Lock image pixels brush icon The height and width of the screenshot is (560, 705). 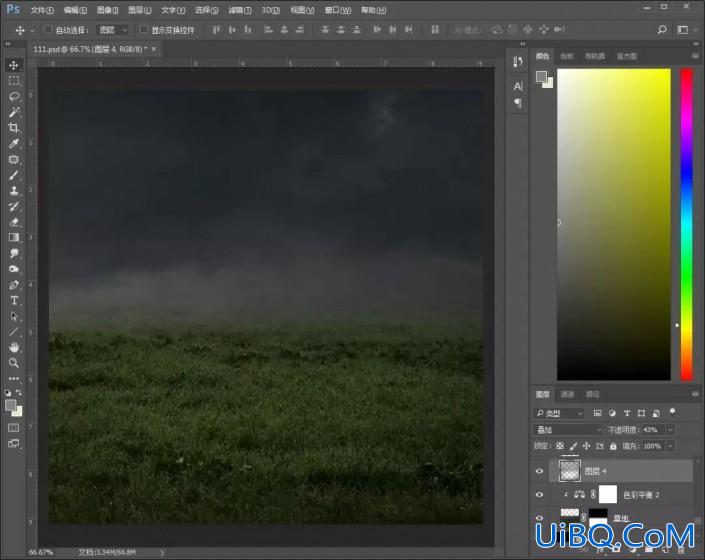coord(573,446)
